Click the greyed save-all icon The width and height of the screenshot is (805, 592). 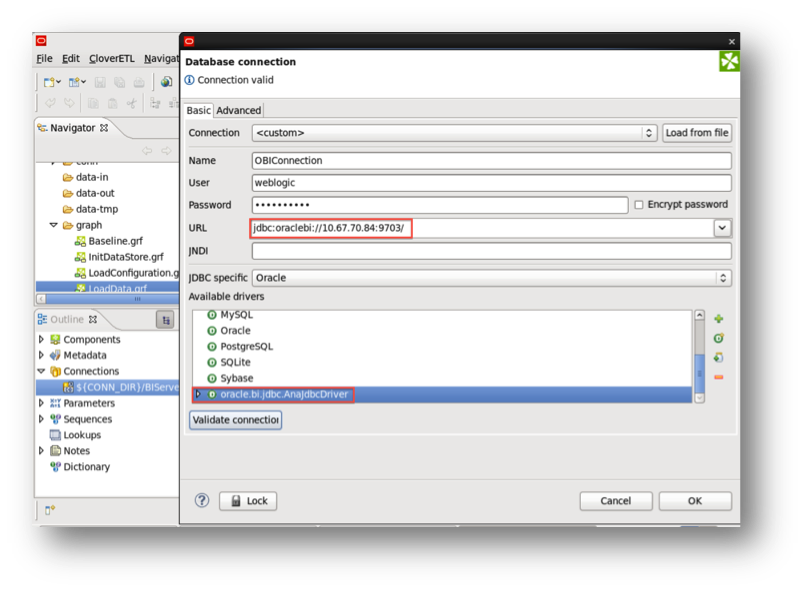(120, 82)
